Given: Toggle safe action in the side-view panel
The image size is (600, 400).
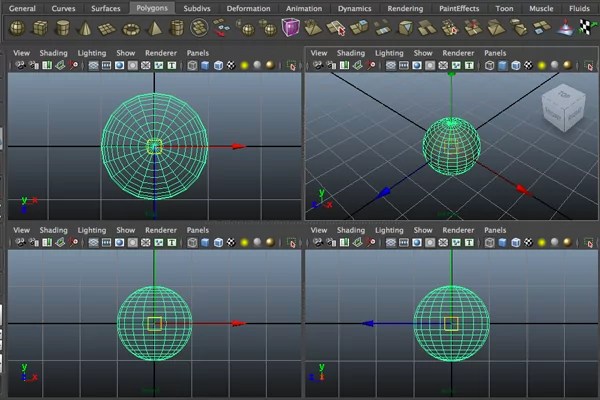Looking at the screenshot, I should (x=456, y=243).
